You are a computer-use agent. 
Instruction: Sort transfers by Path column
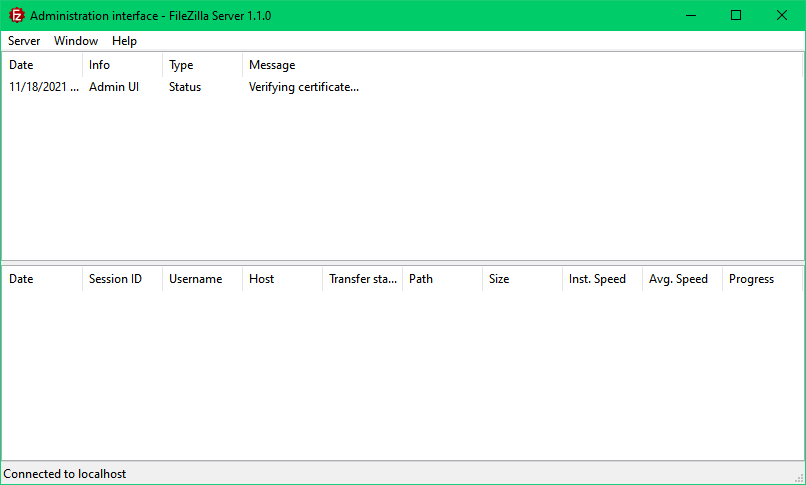pyautogui.click(x=441, y=279)
